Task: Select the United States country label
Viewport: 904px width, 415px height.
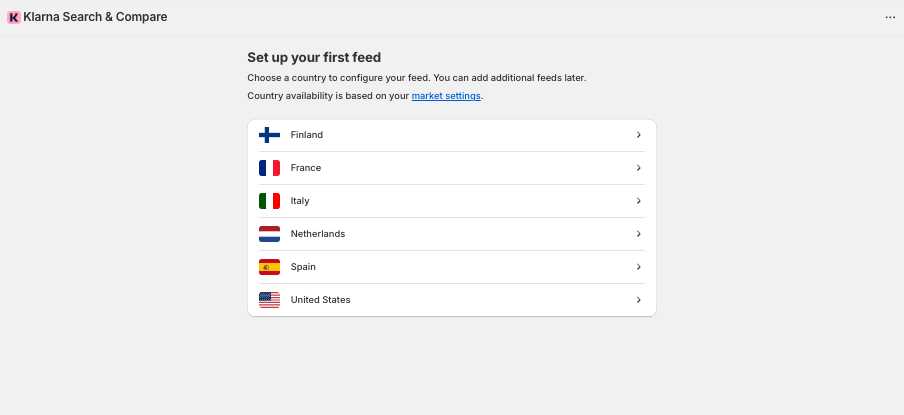Action: pyautogui.click(x=321, y=300)
